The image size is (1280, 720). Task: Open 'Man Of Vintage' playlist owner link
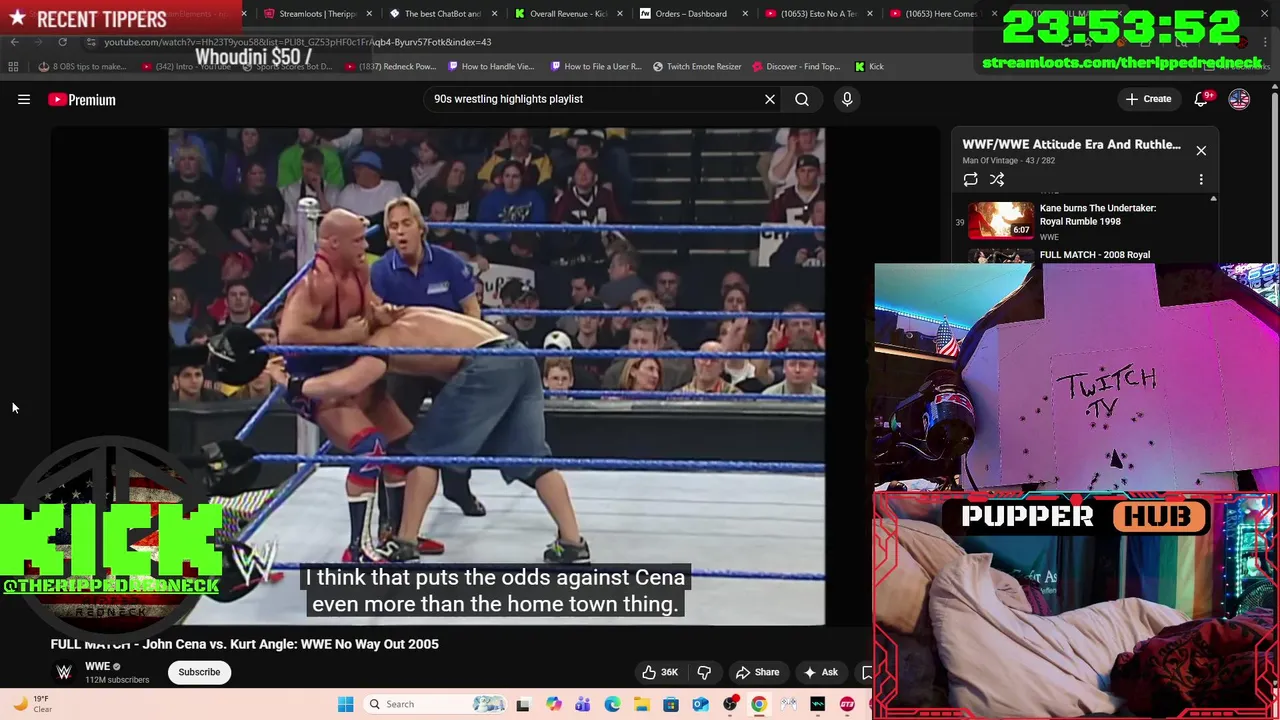990,160
